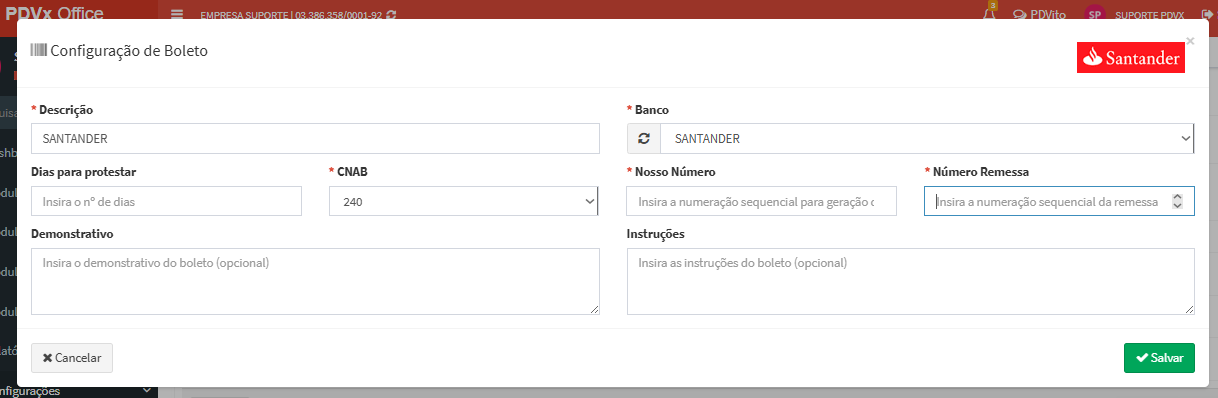Focus the Dias para protestar field

pyautogui.click(x=166, y=201)
